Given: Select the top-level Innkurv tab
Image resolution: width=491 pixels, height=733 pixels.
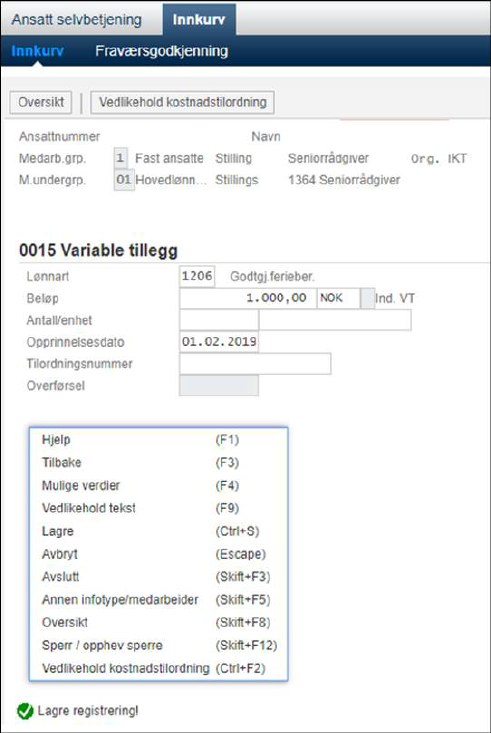Looking at the screenshot, I should pyautogui.click(x=199, y=20).
